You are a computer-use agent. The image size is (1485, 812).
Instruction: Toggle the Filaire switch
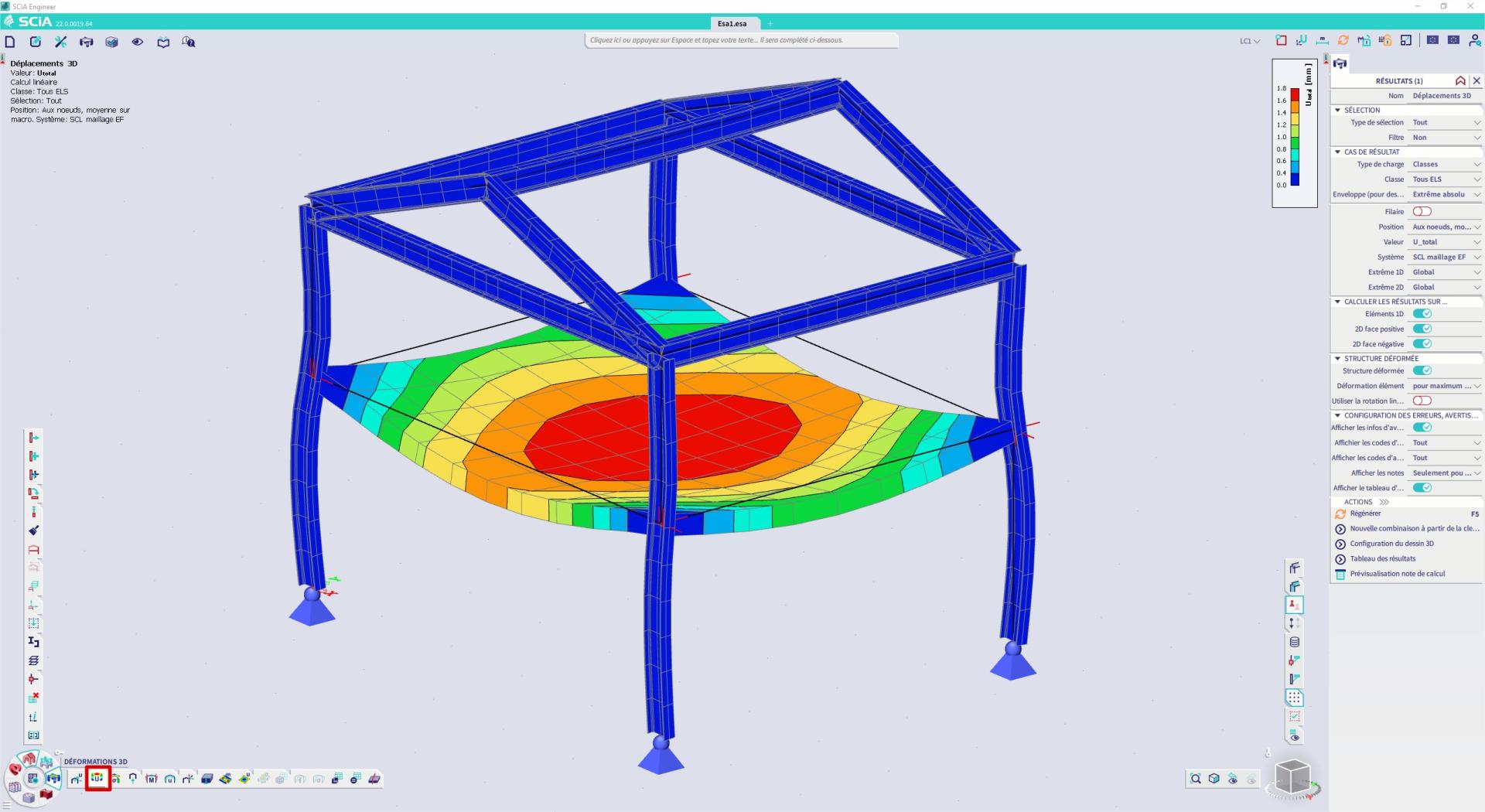coord(1422,211)
